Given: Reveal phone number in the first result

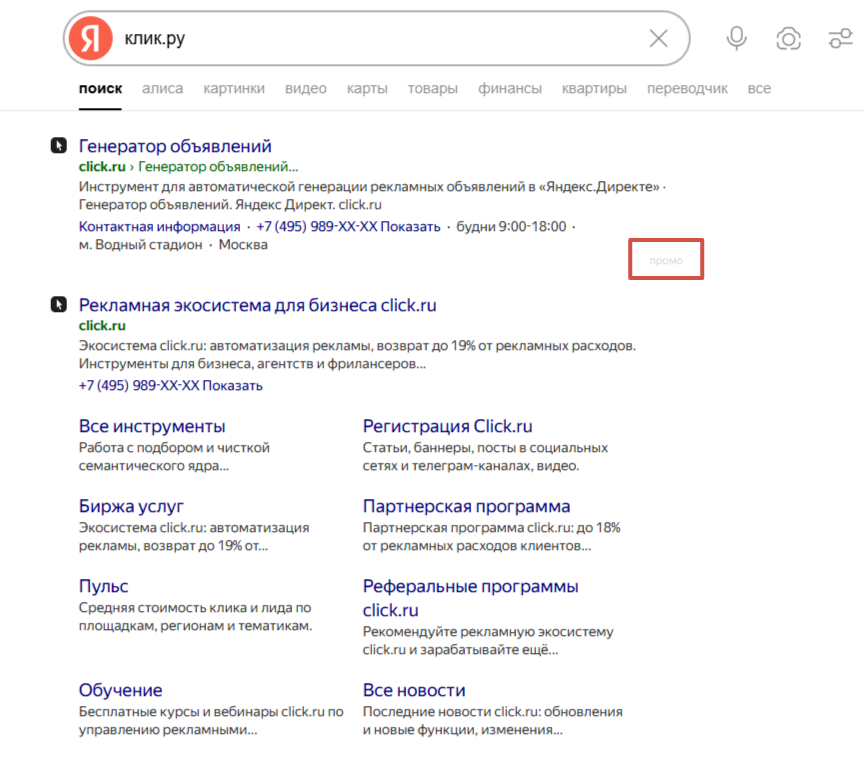Looking at the screenshot, I should 410,226.
